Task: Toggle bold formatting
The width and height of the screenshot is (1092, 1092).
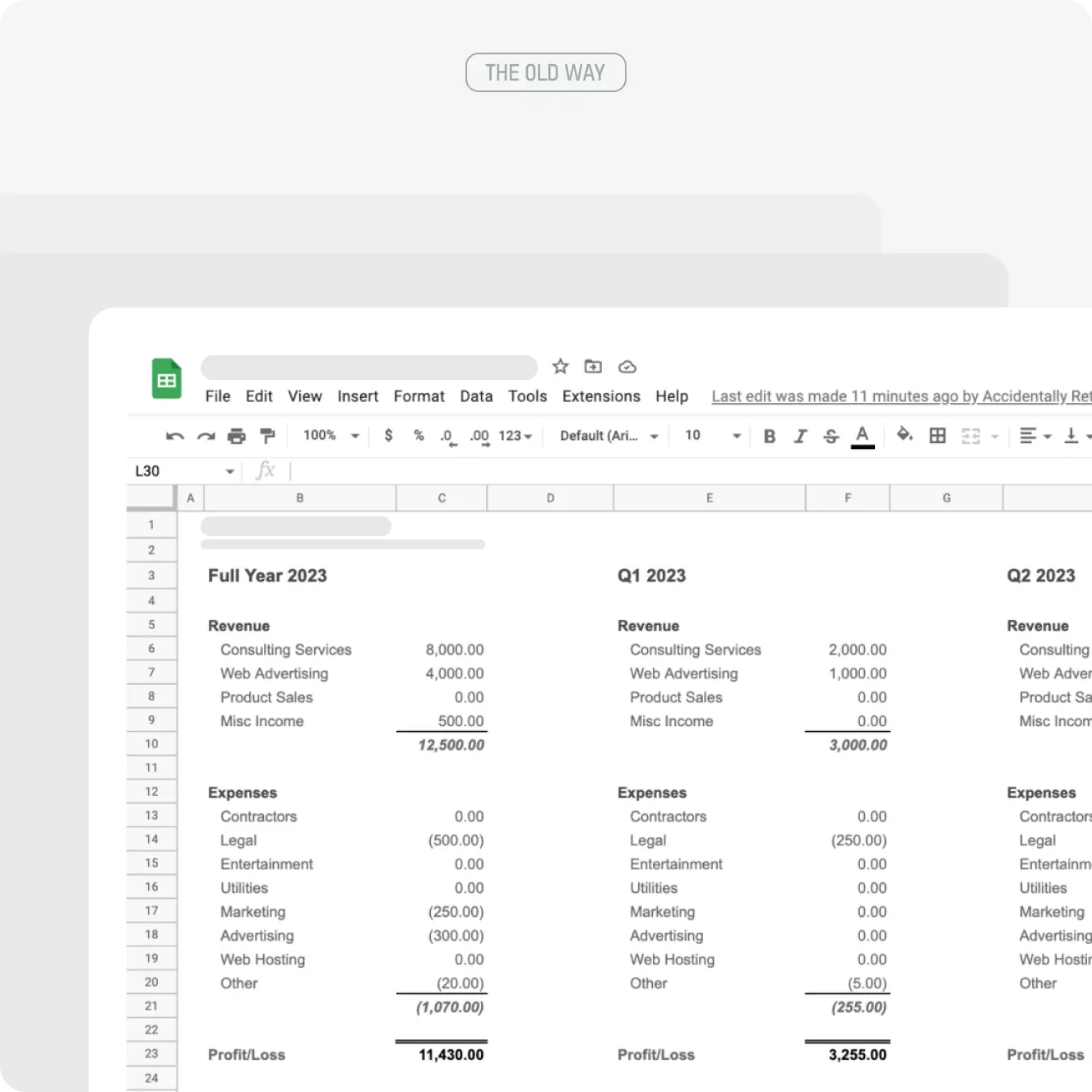Action: coord(770,436)
